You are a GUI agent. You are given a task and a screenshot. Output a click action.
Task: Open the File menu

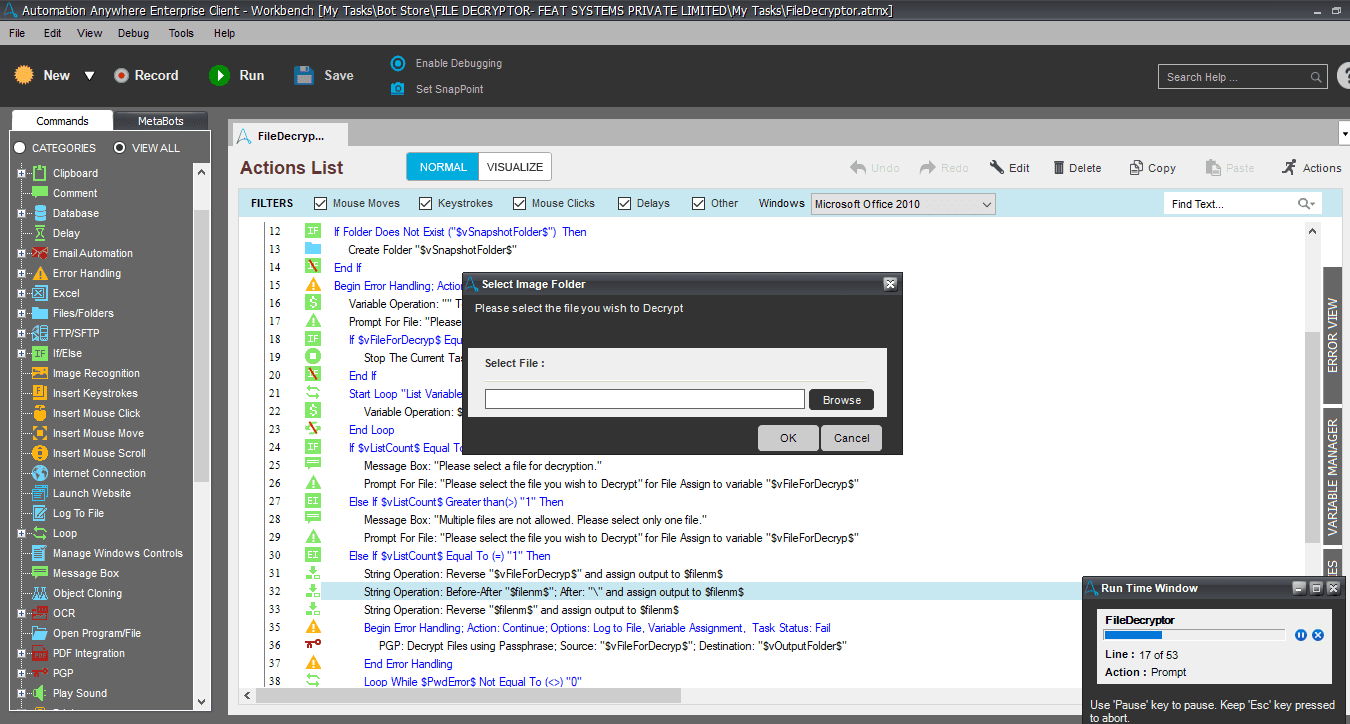click(17, 33)
